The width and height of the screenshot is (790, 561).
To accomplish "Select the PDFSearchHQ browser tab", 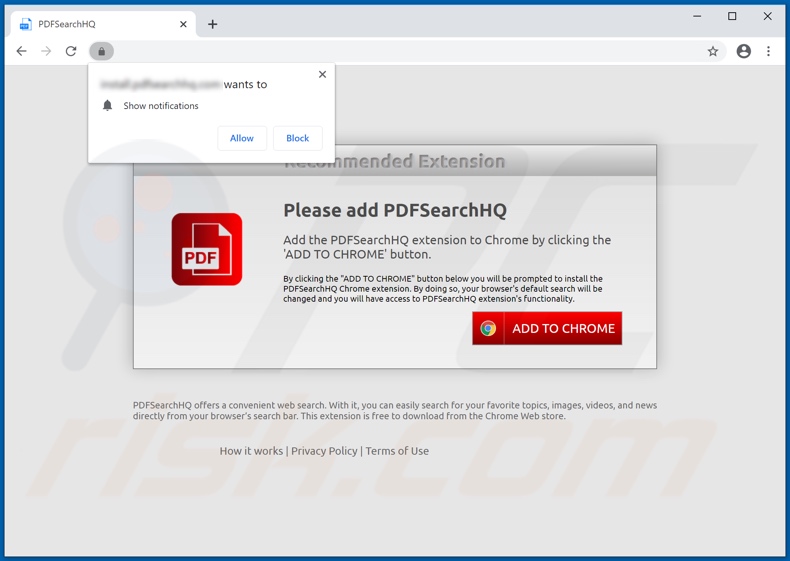I will pyautogui.click(x=103, y=24).
